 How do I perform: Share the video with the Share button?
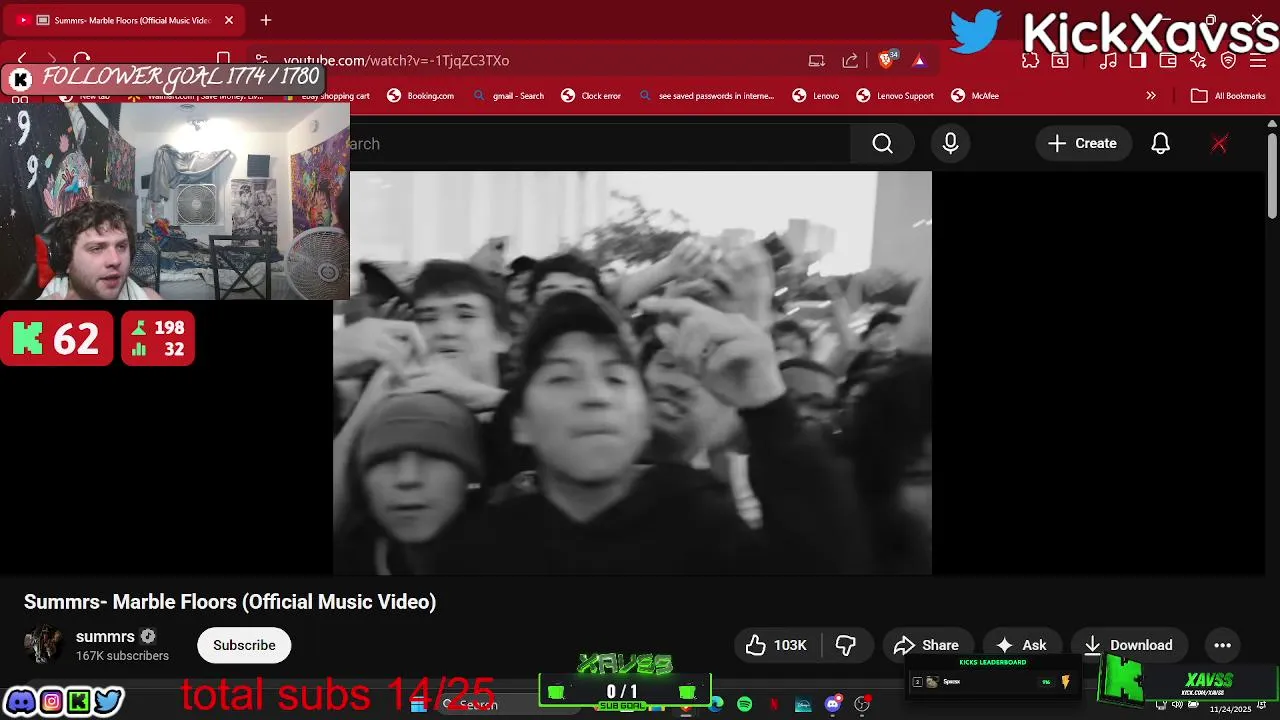tap(927, 645)
